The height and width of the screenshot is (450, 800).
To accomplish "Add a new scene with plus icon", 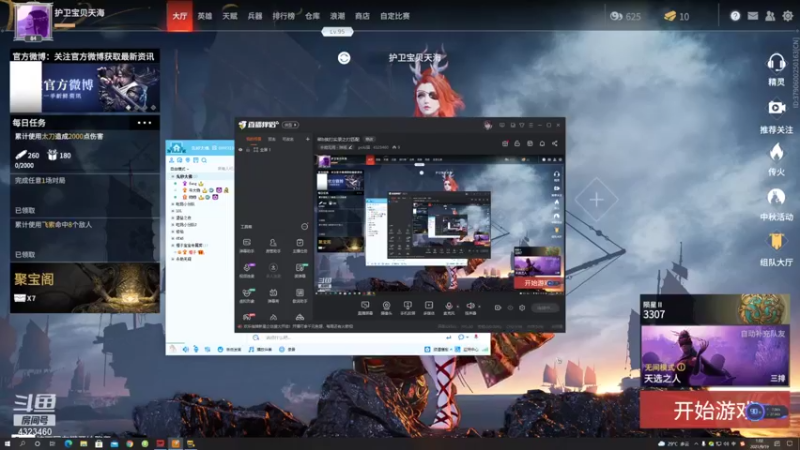I will 307,139.
